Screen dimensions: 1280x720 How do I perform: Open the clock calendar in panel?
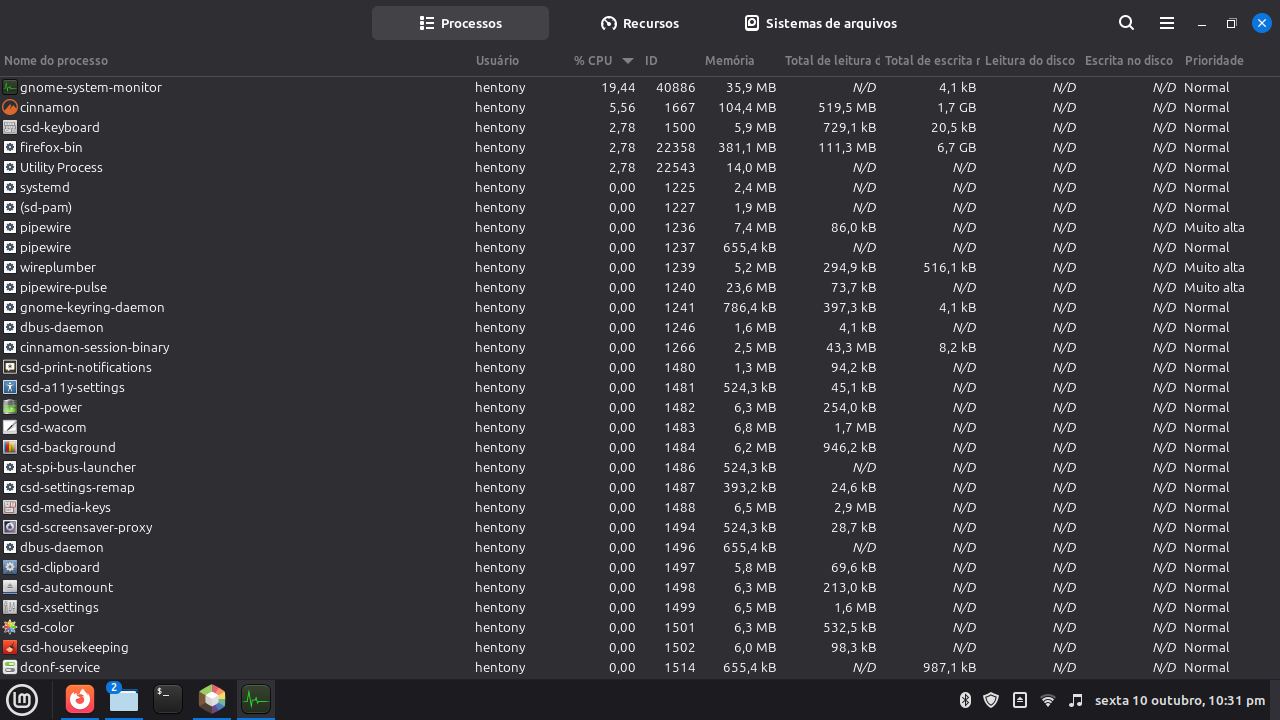[x=1179, y=700]
